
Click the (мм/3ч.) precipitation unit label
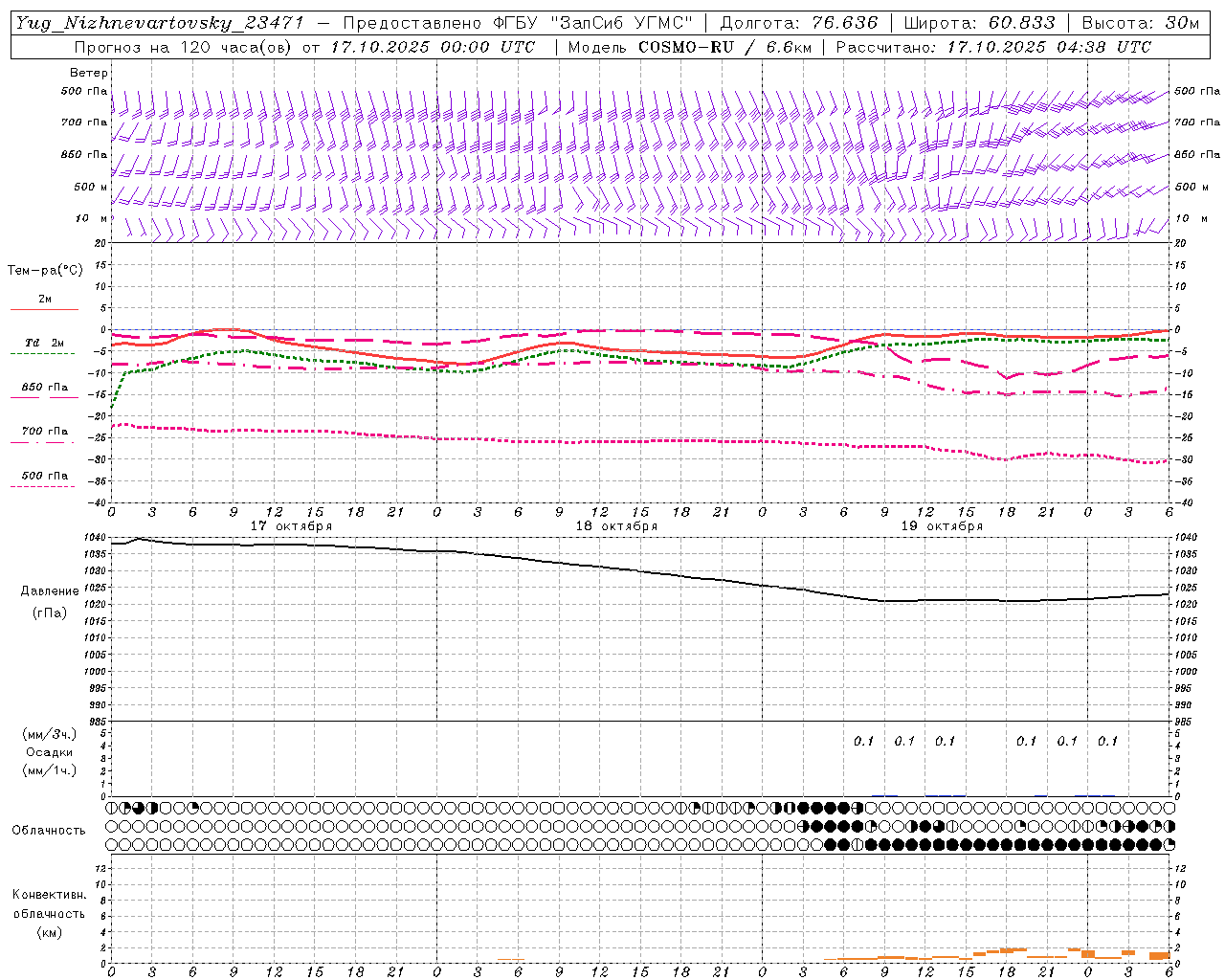click(50, 734)
